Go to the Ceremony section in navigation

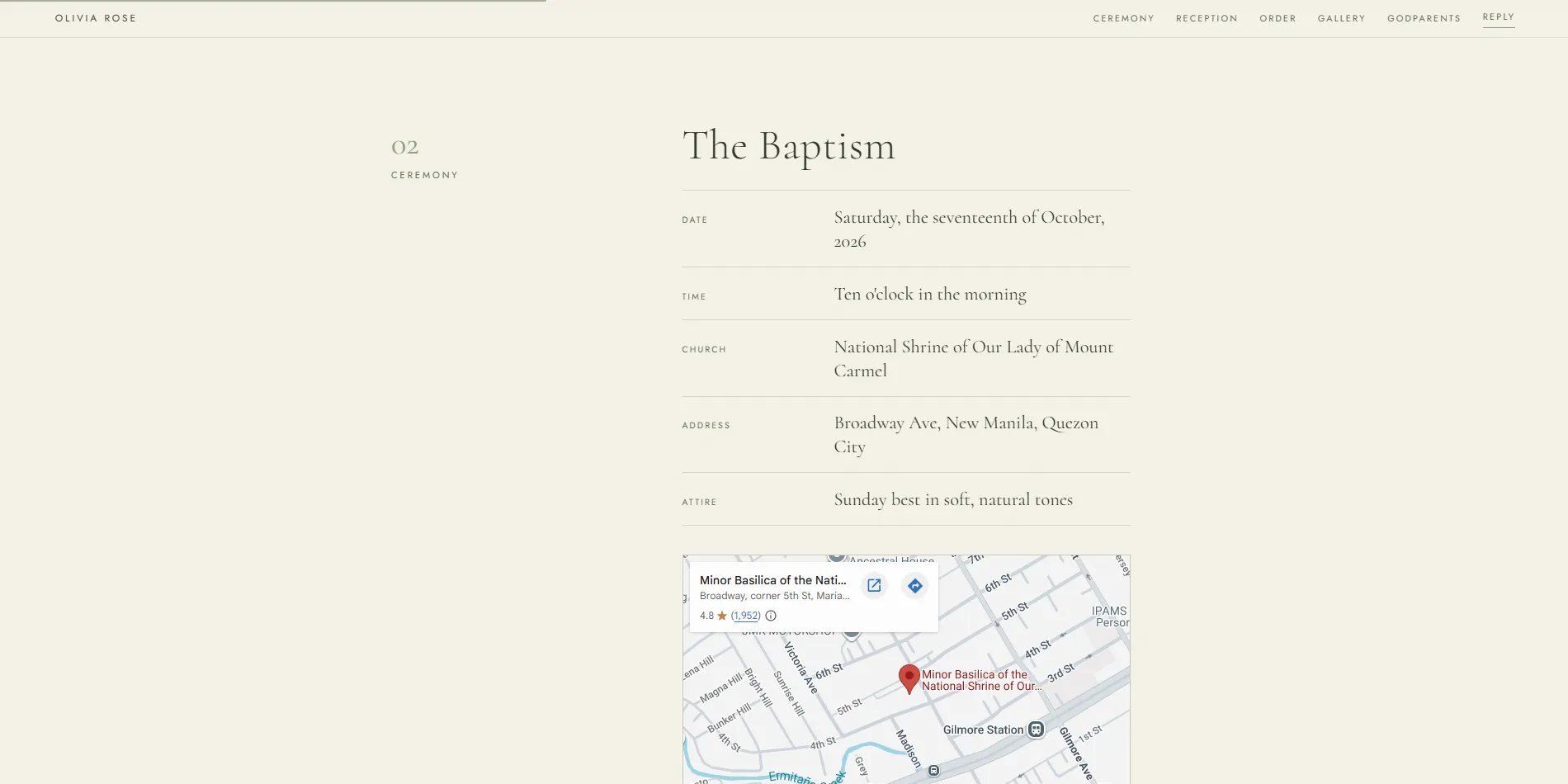(x=1123, y=18)
